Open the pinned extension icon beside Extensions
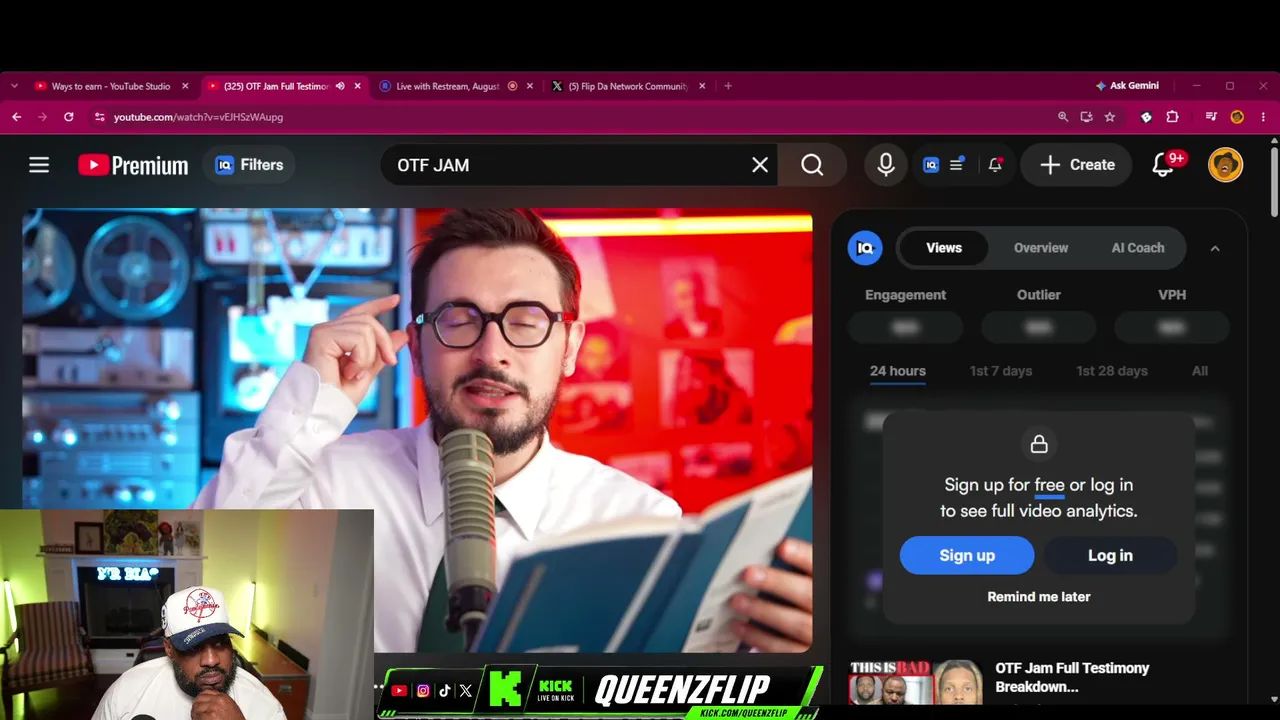 (x=1147, y=117)
